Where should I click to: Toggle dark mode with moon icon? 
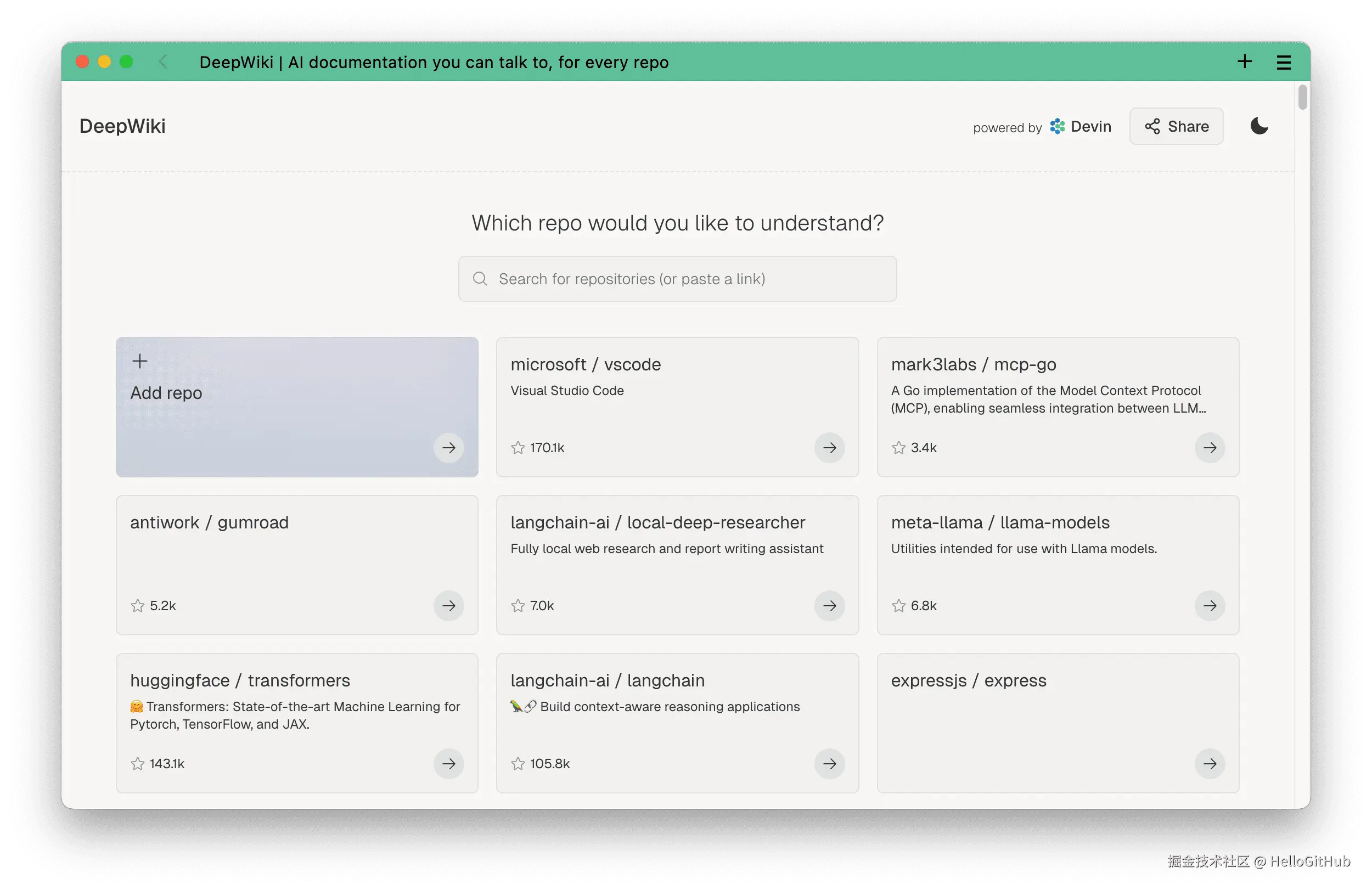(1259, 126)
